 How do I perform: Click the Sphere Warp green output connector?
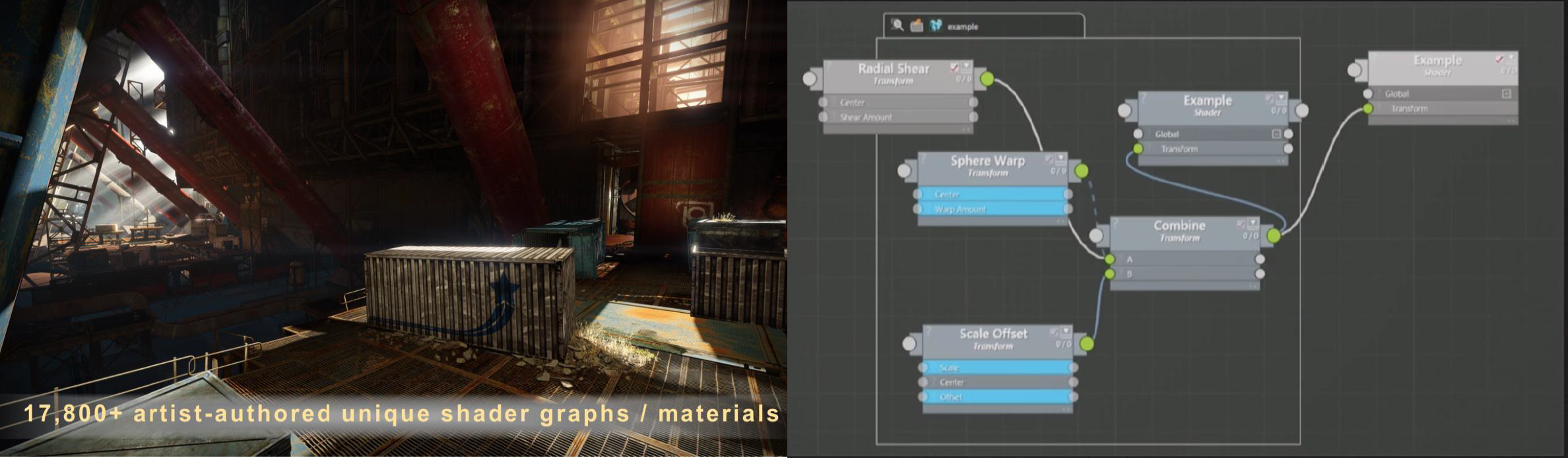(1081, 172)
